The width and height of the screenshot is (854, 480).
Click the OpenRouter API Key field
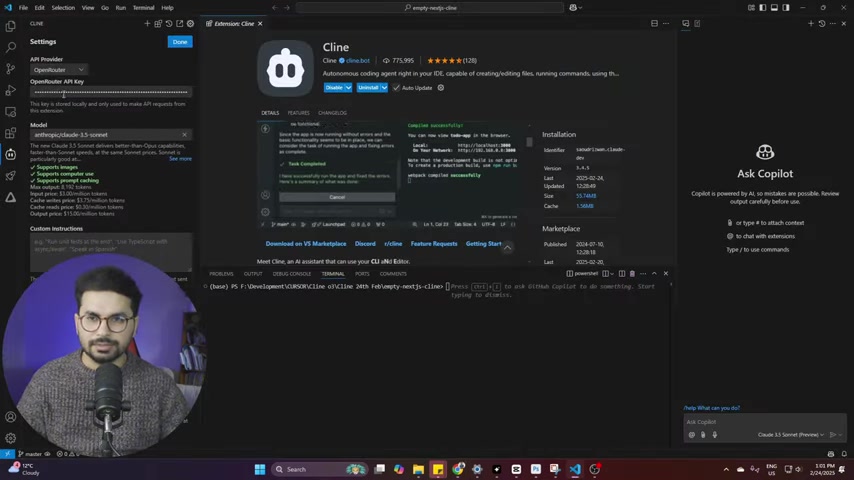[x=111, y=92]
